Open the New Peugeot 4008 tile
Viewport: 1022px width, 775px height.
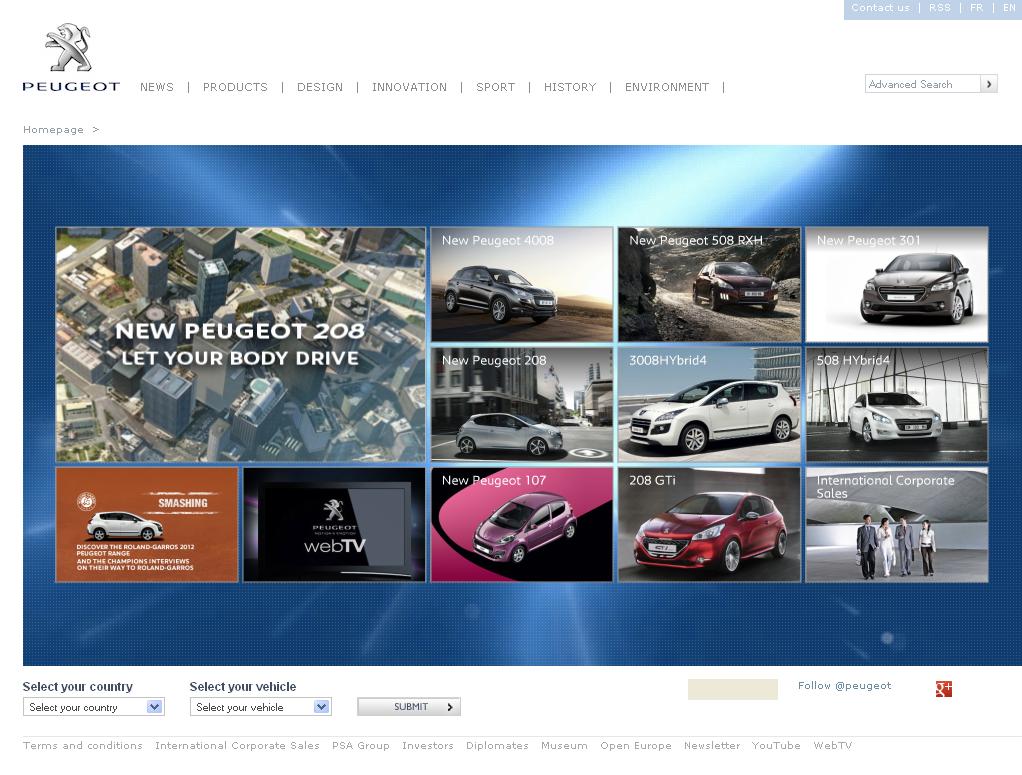pyautogui.click(x=522, y=284)
